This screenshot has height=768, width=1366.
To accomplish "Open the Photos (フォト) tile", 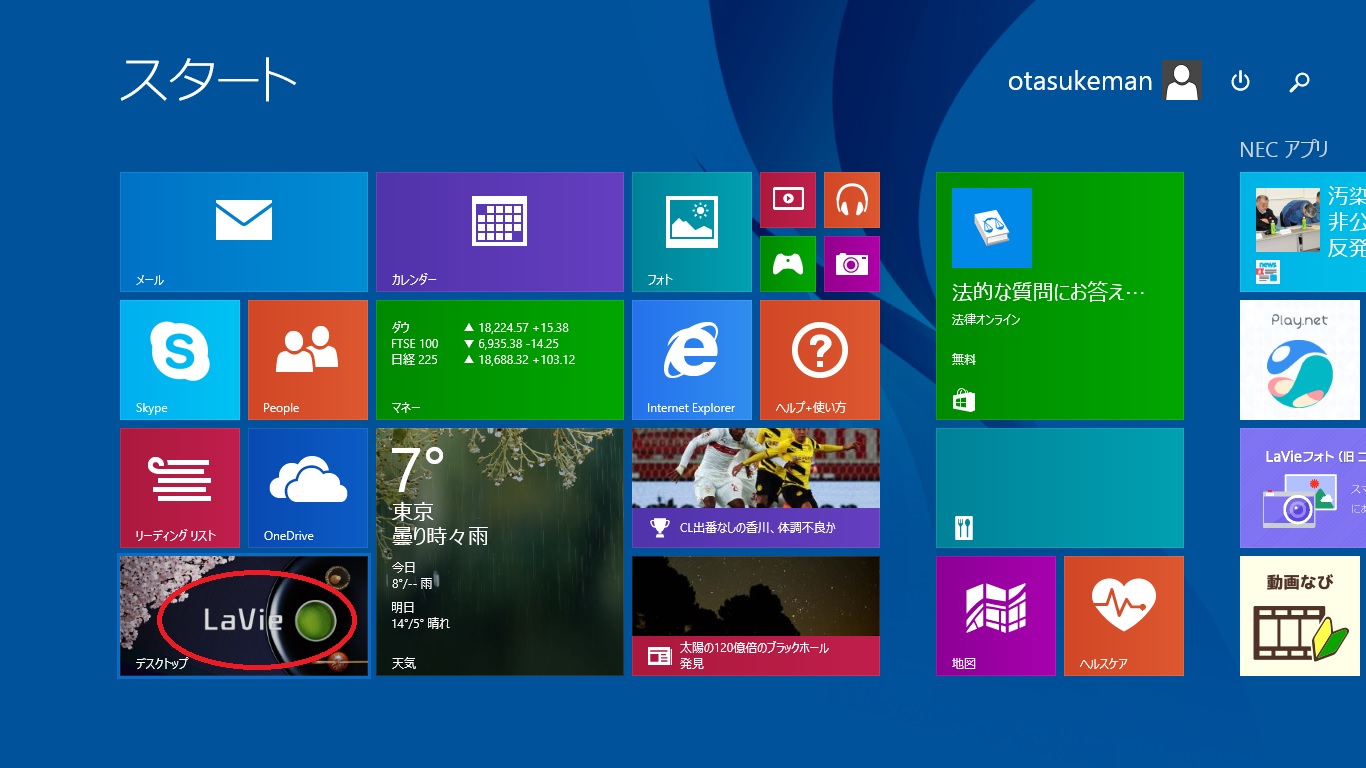I will pyautogui.click(x=692, y=232).
